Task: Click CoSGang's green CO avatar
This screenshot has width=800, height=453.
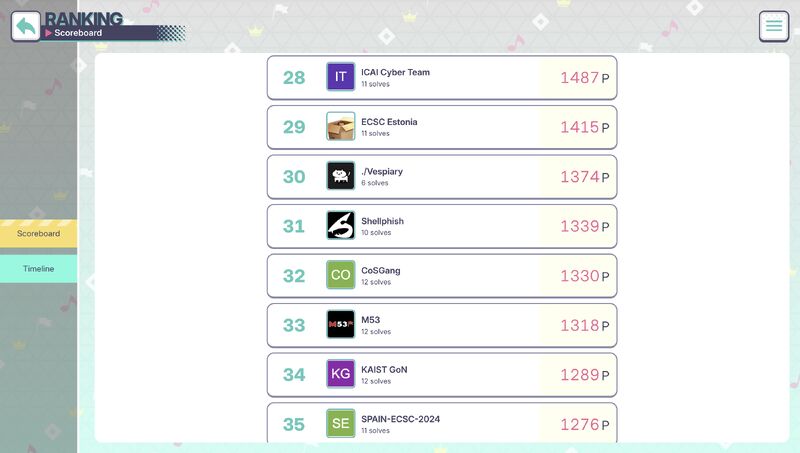Action: (340, 275)
